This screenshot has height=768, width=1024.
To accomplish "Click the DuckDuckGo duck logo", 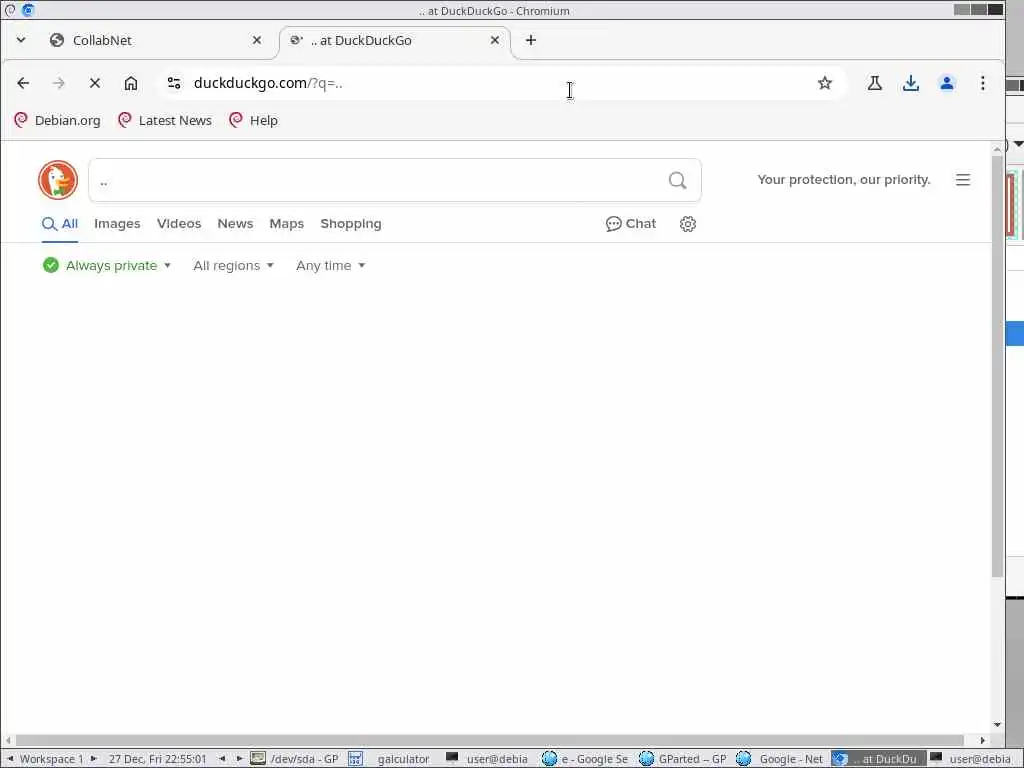I will pos(58,180).
